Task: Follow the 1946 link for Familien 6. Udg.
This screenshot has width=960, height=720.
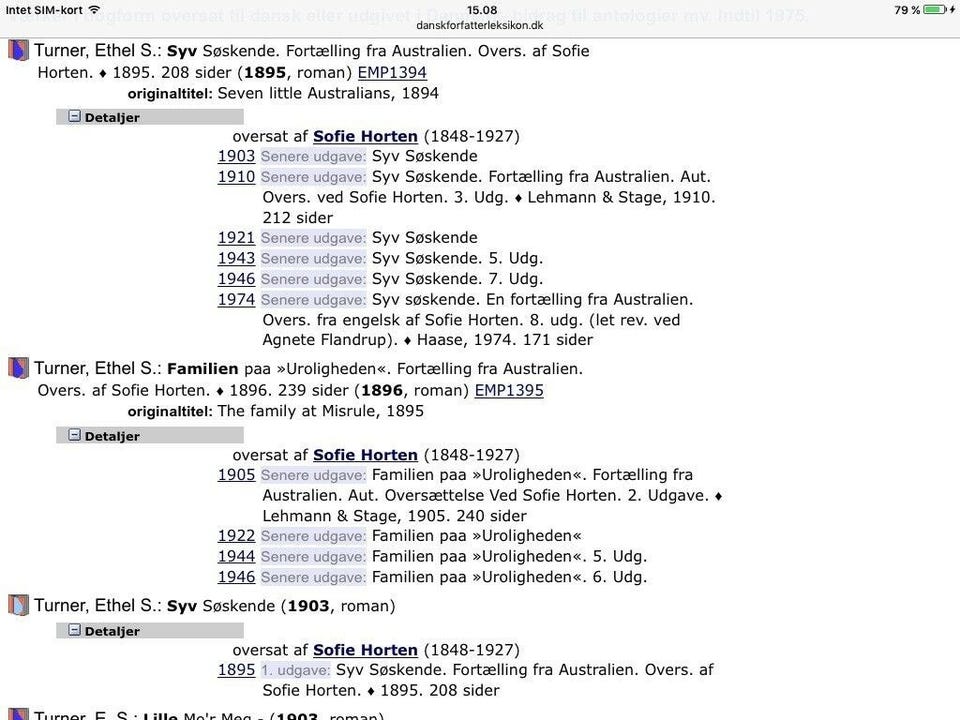Action: pyautogui.click(x=236, y=577)
